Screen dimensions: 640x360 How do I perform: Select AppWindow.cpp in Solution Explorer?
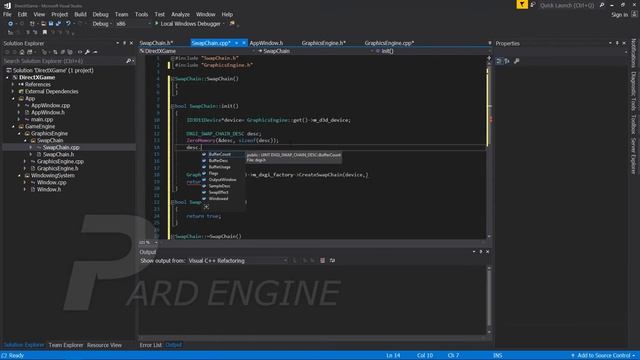click(x=51, y=105)
